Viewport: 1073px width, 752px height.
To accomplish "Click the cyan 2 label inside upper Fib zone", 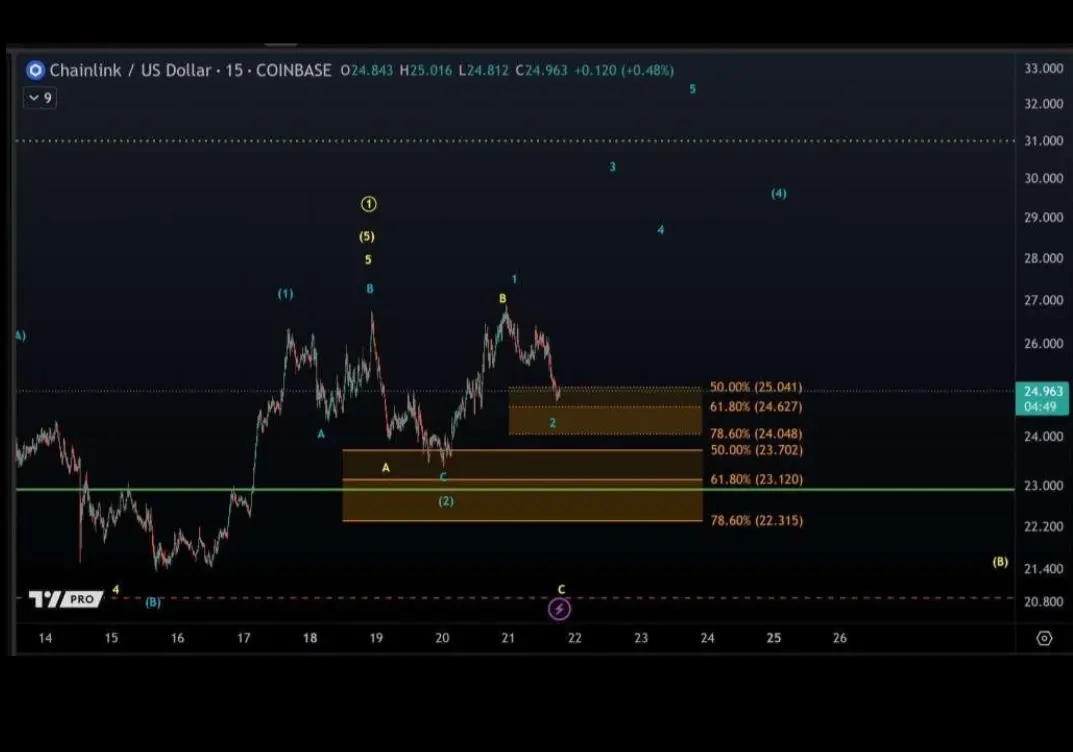I will tap(553, 423).
